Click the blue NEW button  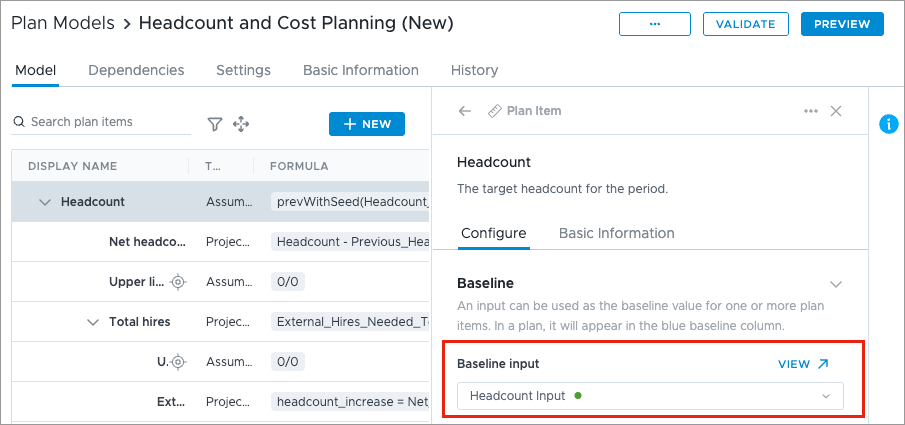pyautogui.click(x=367, y=124)
